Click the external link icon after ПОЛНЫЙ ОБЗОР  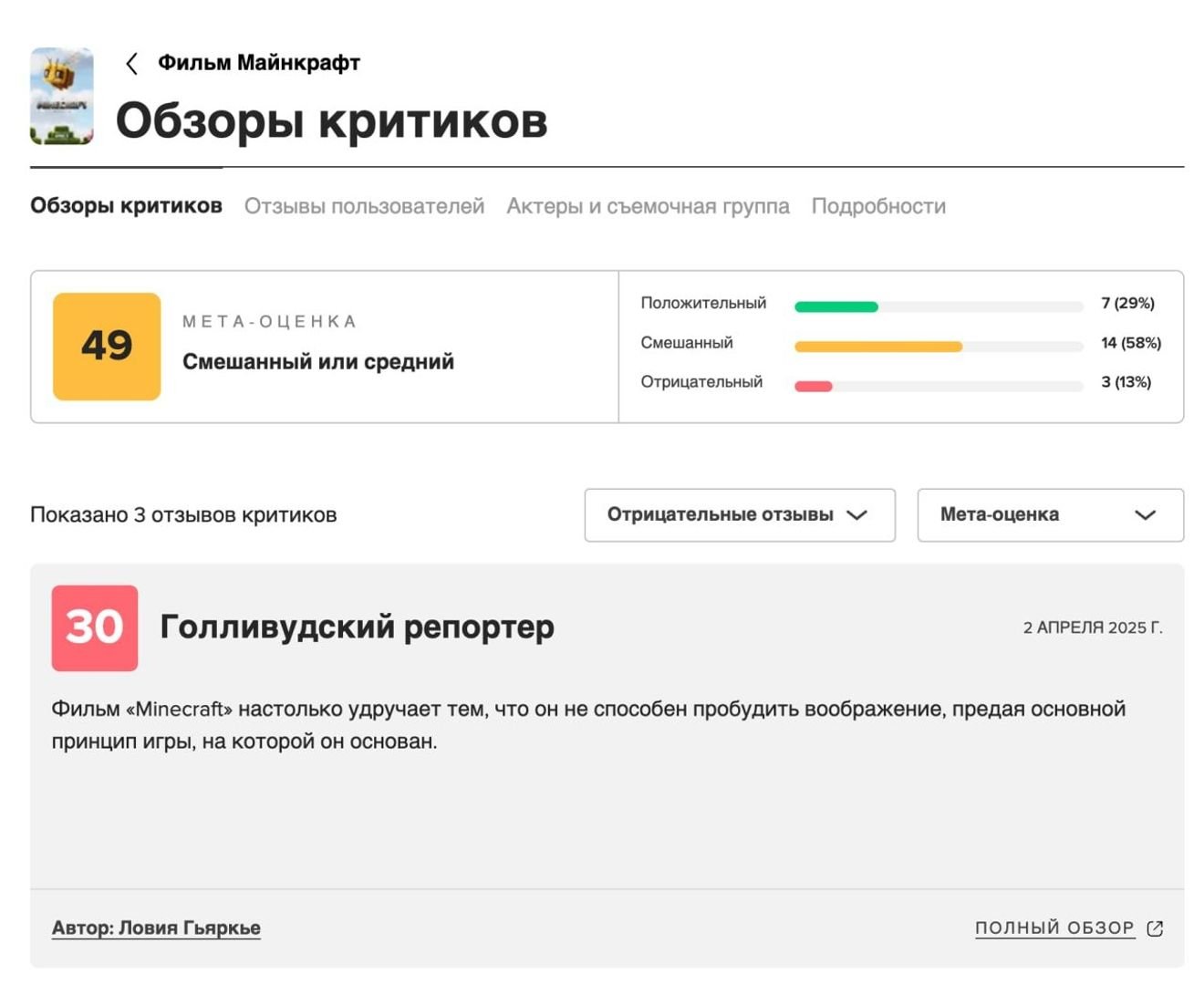point(1155,928)
